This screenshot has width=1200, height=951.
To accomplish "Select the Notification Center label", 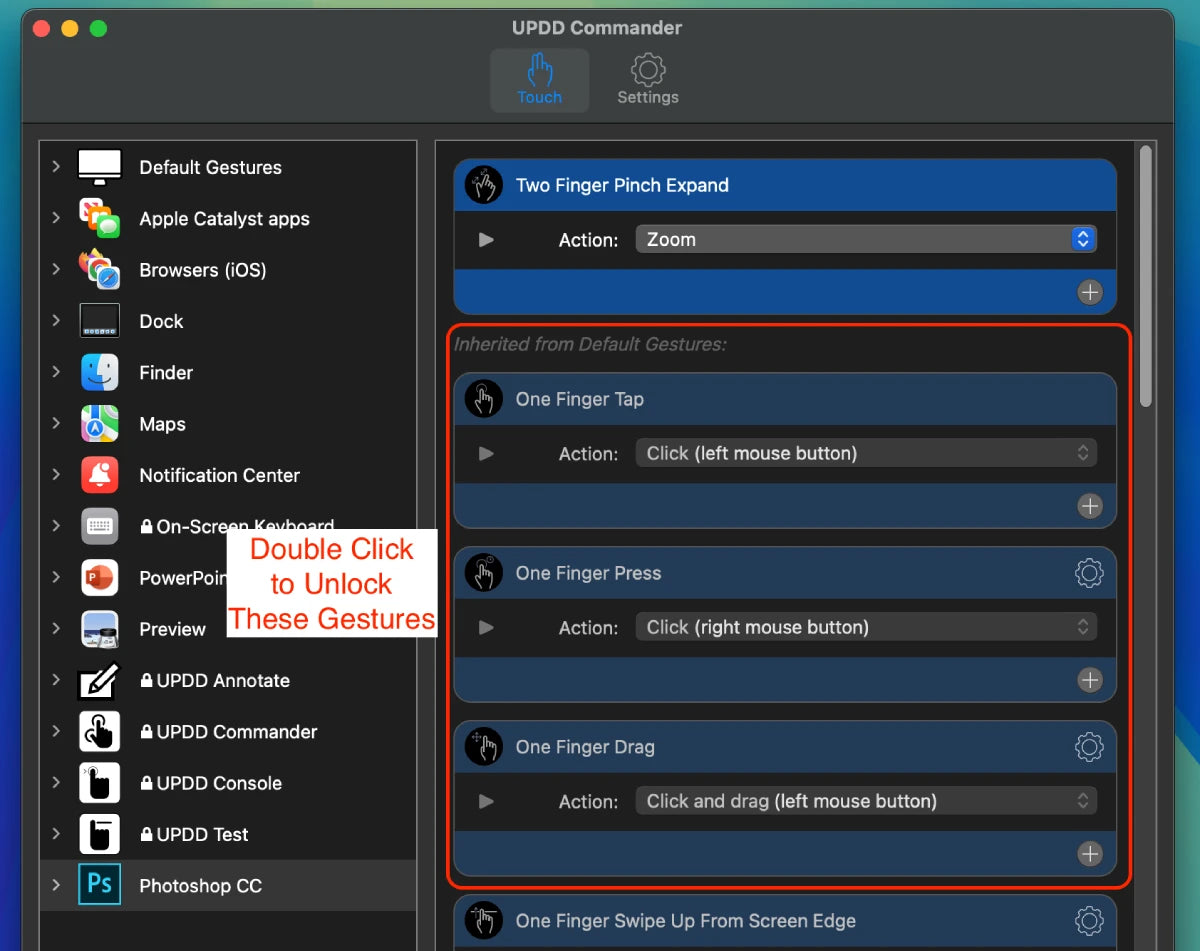I will [x=220, y=475].
